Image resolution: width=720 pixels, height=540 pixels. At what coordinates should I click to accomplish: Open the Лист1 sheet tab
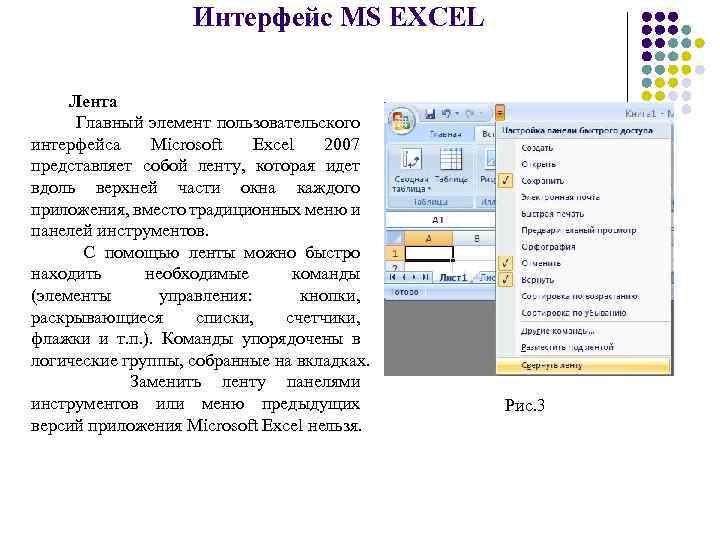(x=453, y=277)
